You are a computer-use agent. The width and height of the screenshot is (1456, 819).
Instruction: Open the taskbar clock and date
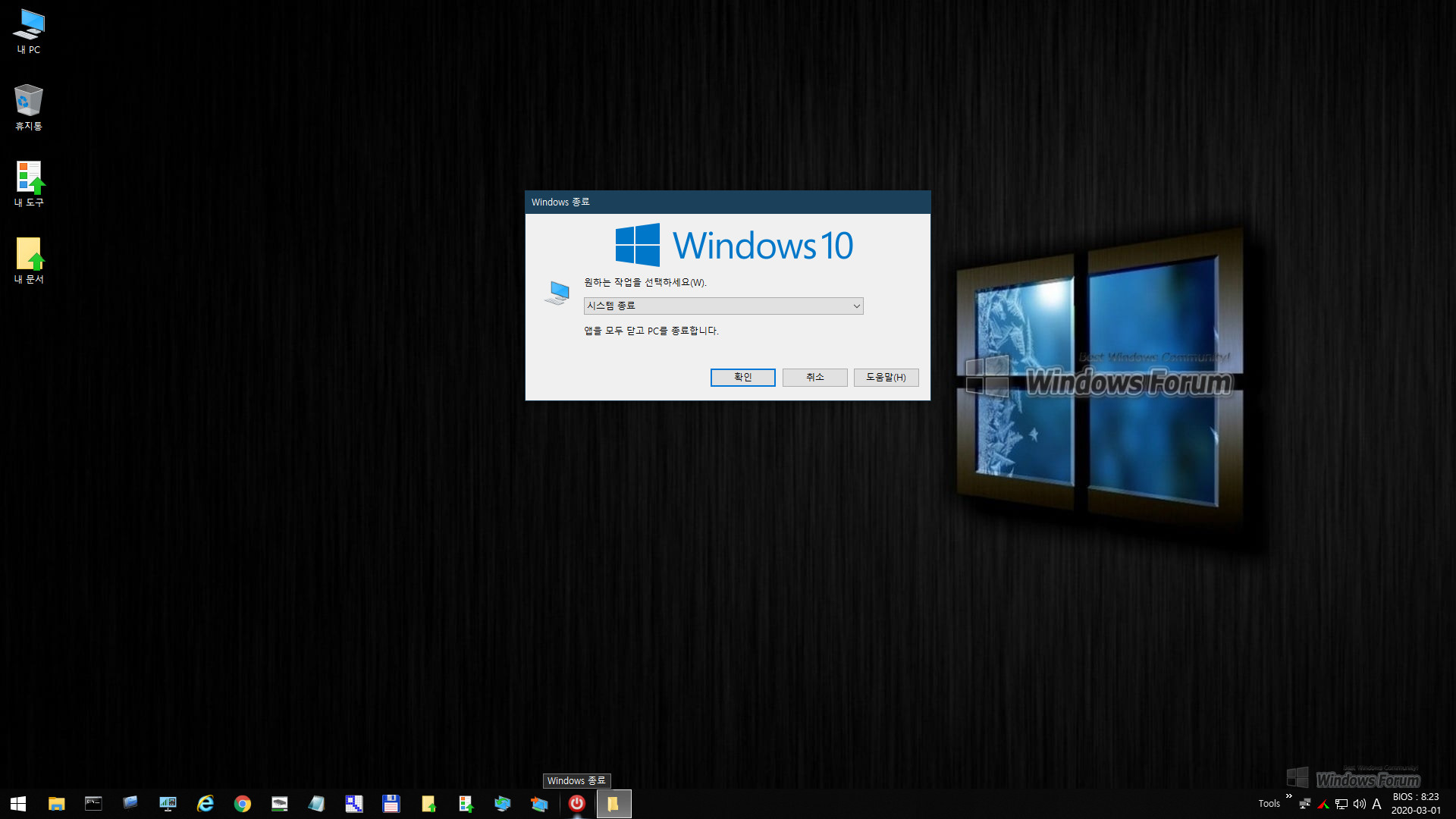tap(1416, 804)
